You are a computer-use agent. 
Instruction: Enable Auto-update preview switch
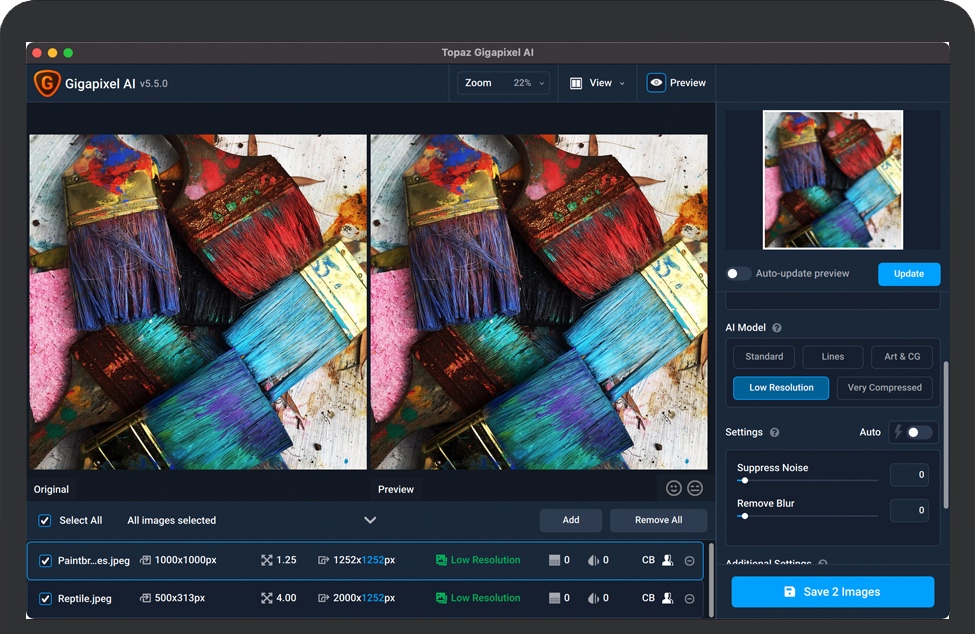pos(739,273)
